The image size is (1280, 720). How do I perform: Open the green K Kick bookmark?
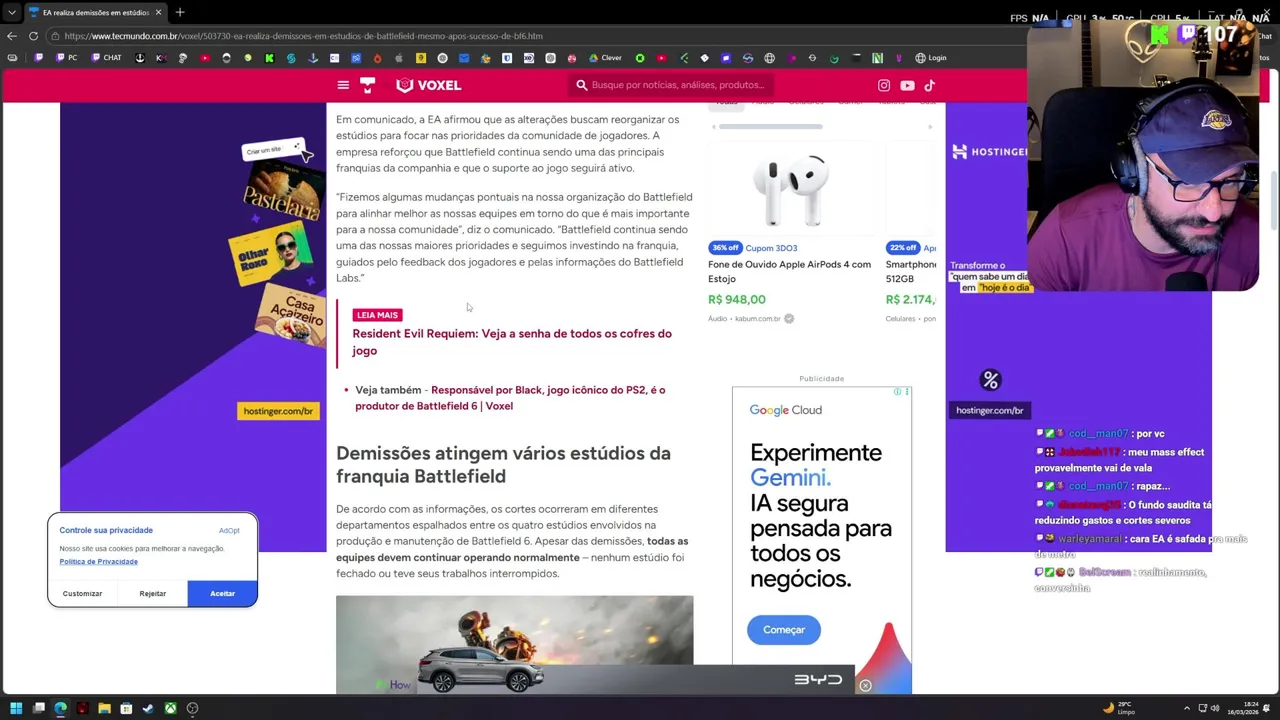(x=269, y=58)
